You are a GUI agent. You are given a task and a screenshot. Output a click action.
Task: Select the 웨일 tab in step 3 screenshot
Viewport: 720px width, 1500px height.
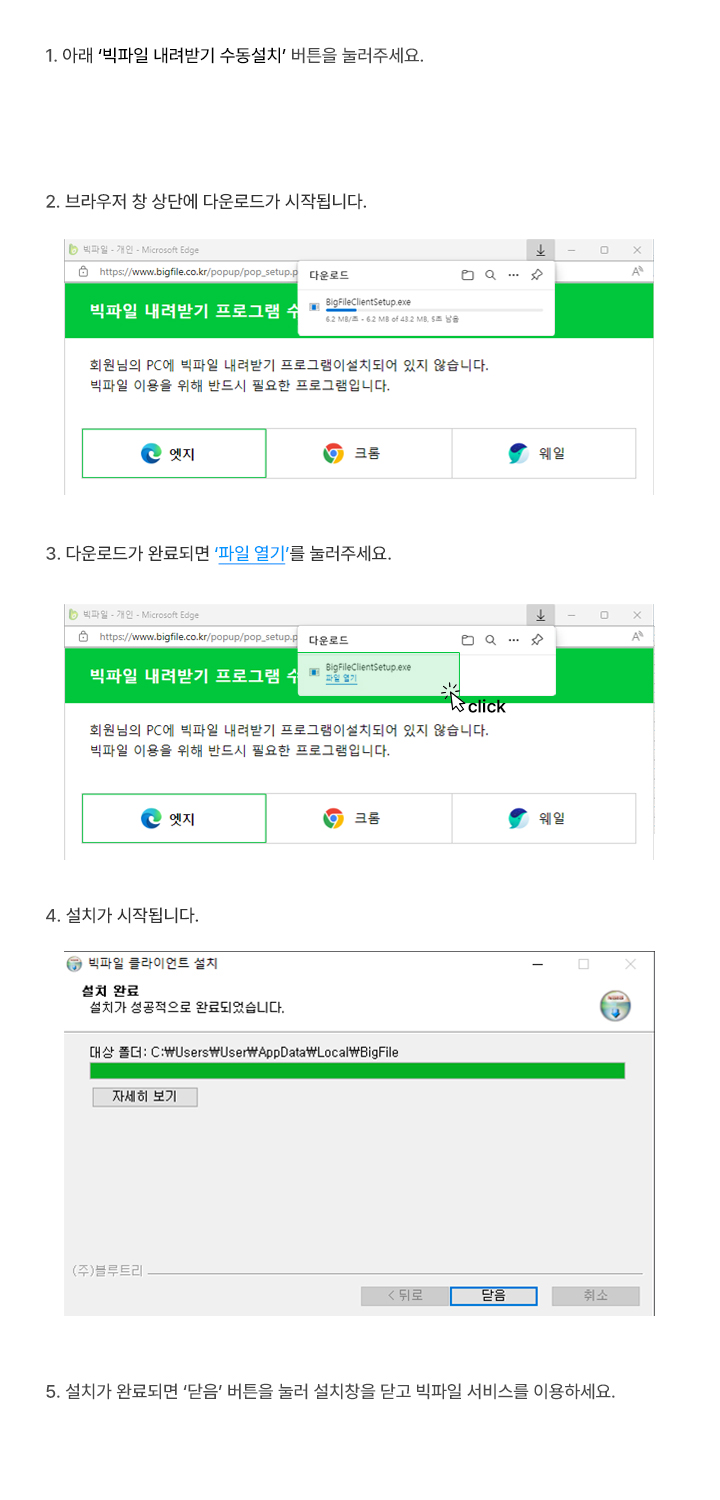tap(544, 818)
